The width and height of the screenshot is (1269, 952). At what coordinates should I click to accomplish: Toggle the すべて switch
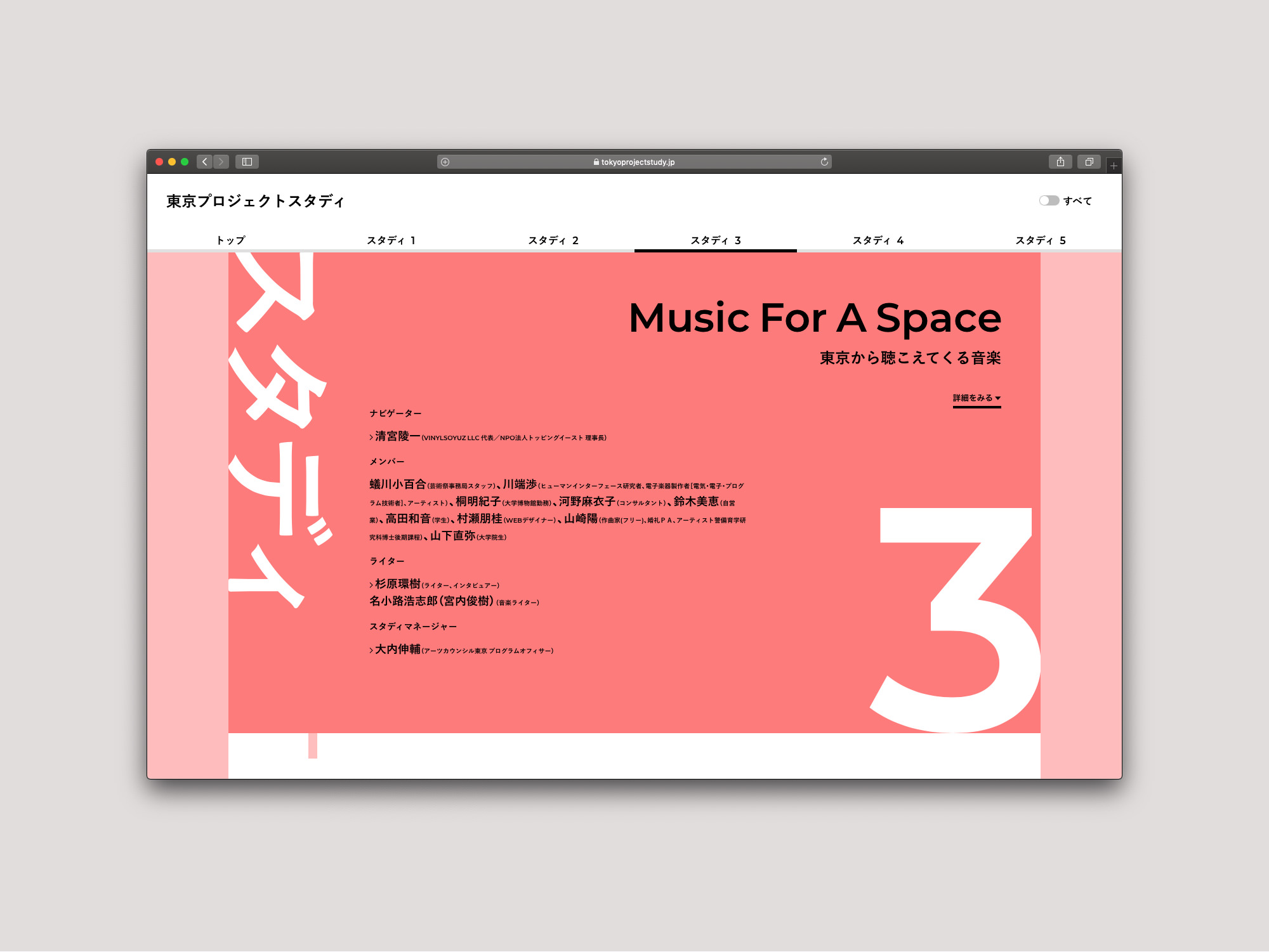coord(1049,200)
